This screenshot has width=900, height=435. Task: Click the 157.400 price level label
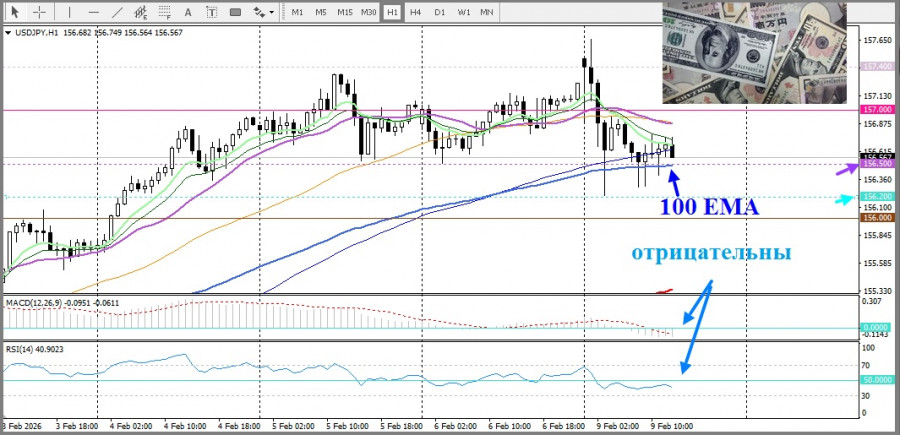pyautogui.click(x=876, y=67)
